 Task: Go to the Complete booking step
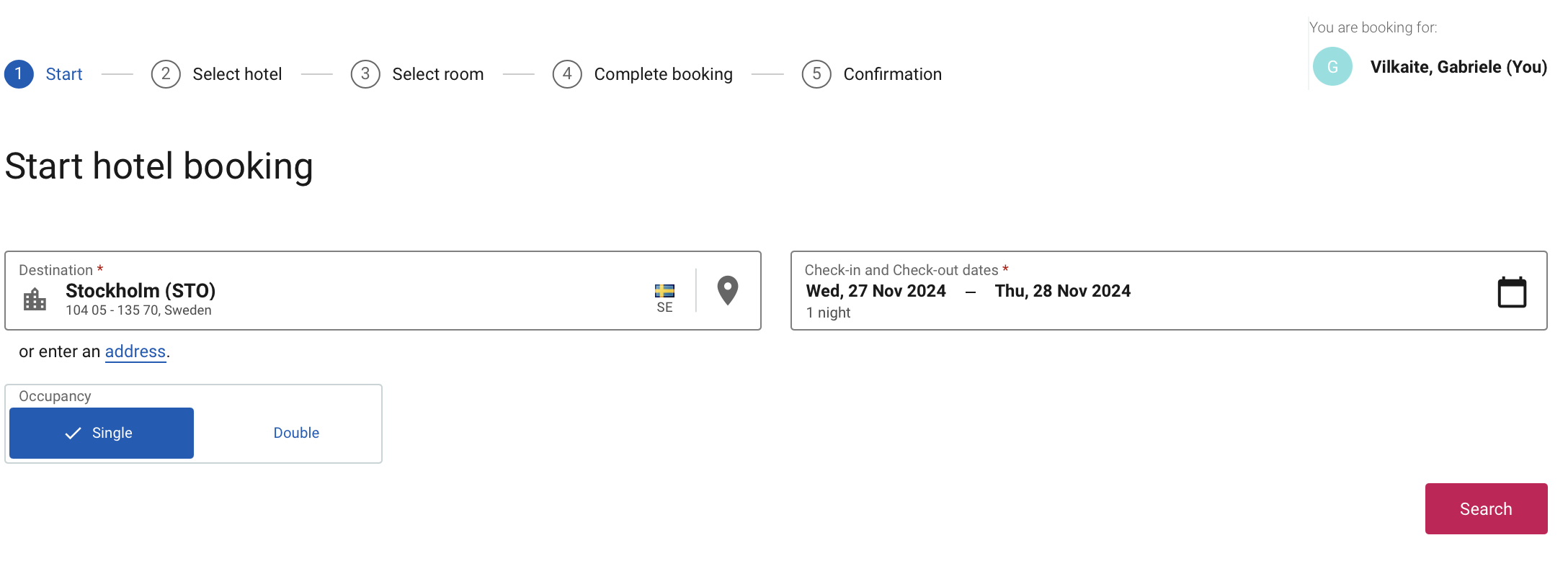(663, 74)
